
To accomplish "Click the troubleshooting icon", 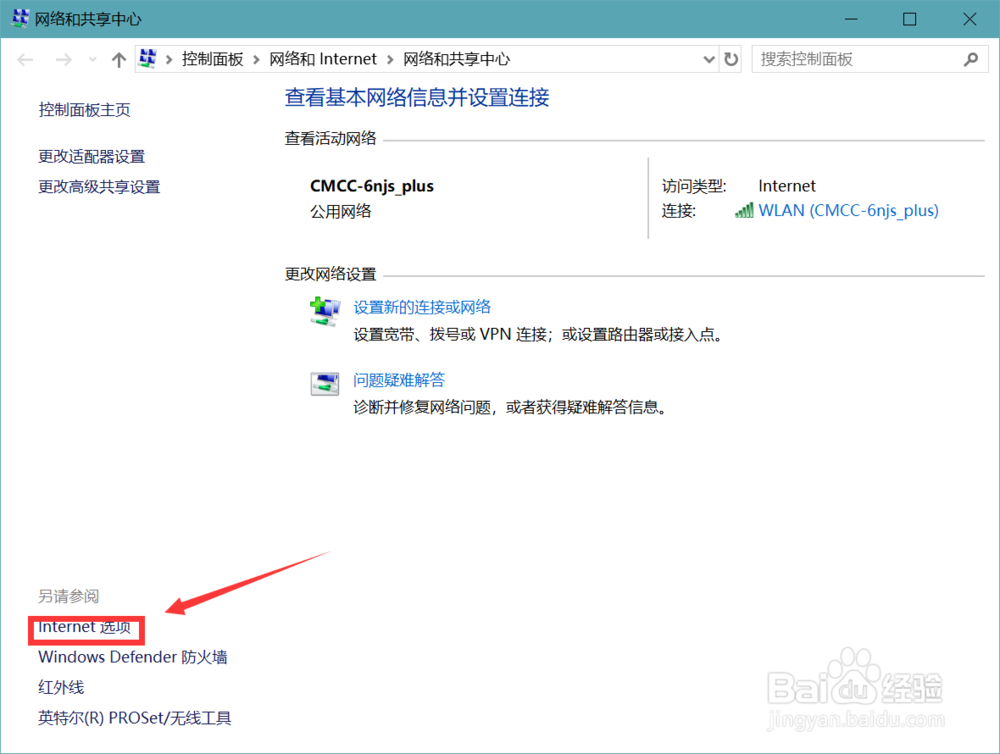I will (325, 383).
